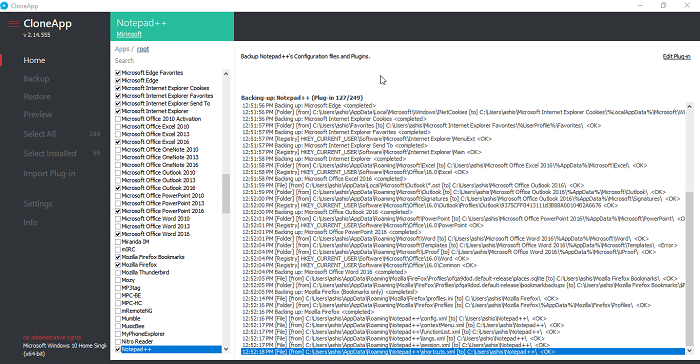This screenshot has width=700, height=364.
Task: Click the Edit Plug-in link
Action: point(676,56)
